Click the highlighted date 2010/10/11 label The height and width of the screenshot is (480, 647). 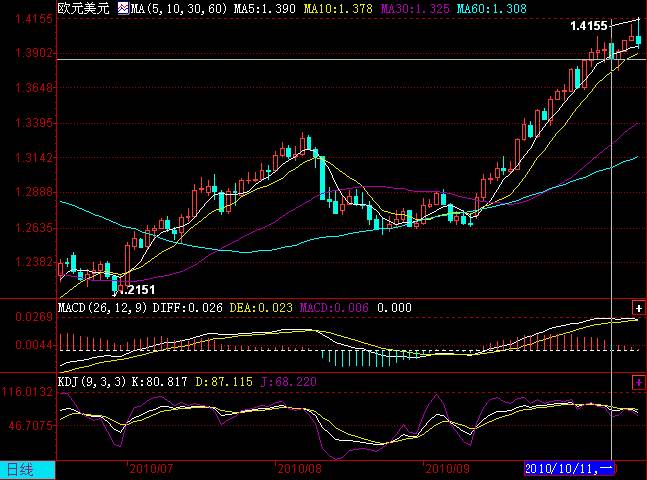tap(569, 468)
